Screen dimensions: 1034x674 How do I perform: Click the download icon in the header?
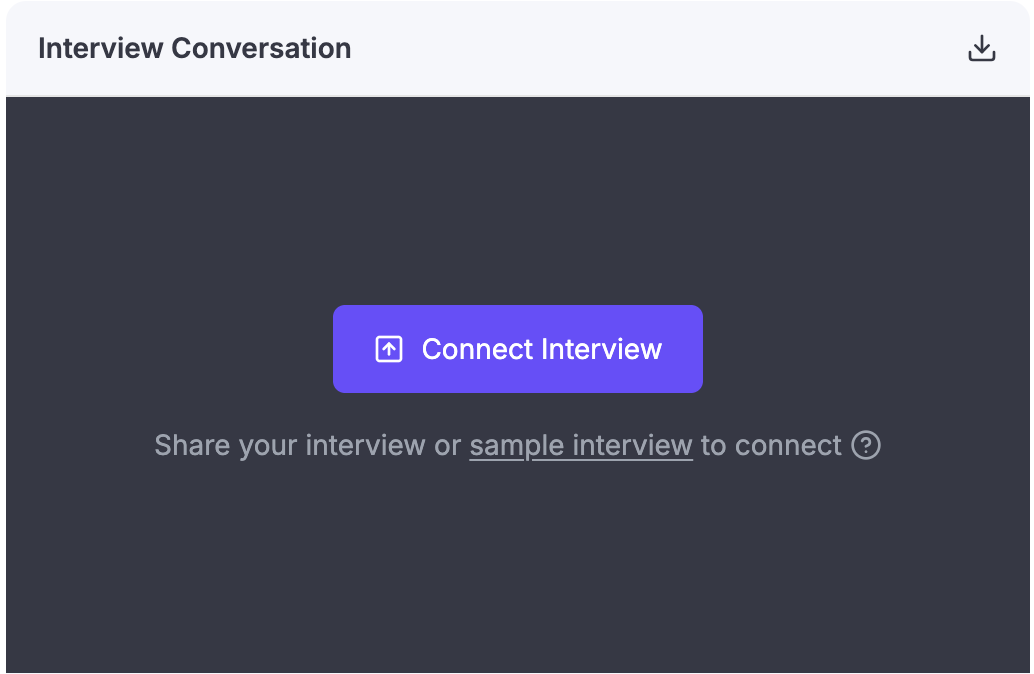pos(982,48)
